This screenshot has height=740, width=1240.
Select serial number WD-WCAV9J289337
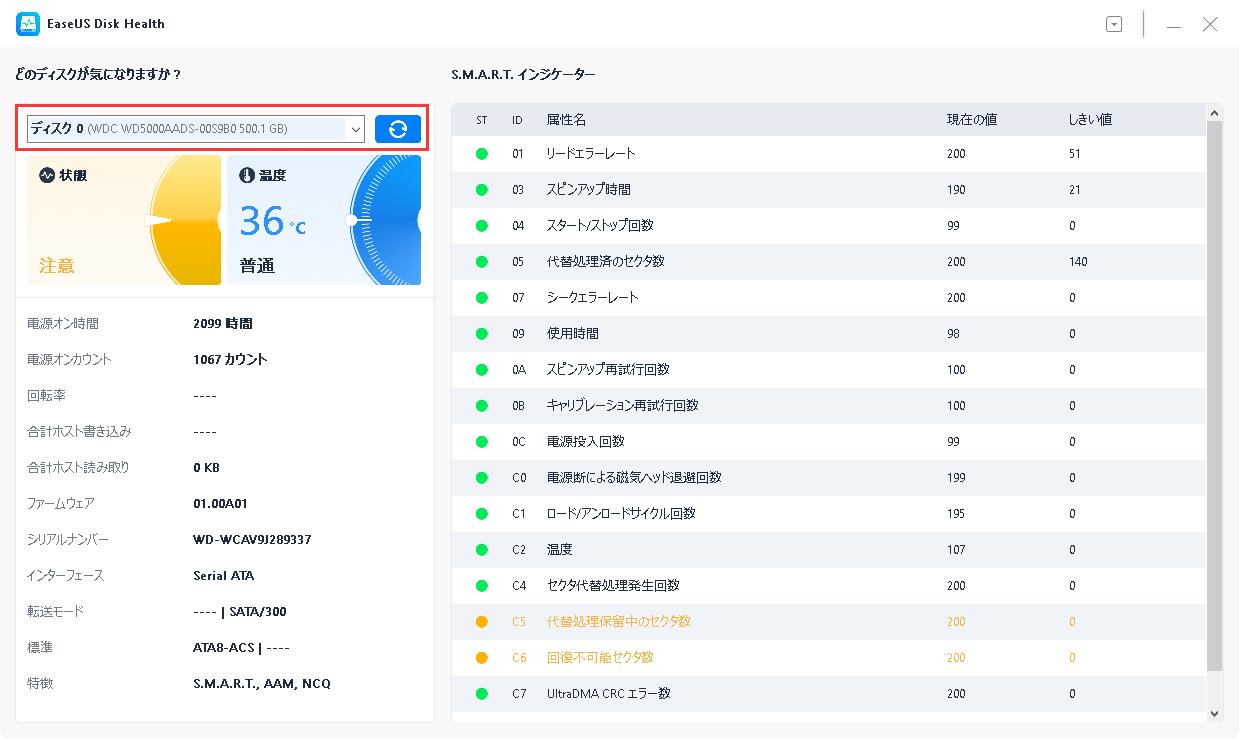252,540
